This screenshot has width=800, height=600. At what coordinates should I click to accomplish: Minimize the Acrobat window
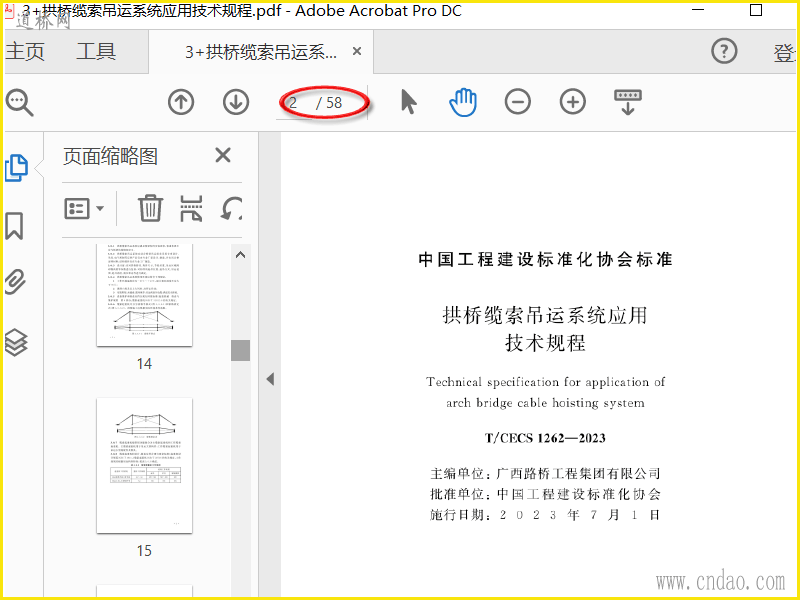pos(697,10)
